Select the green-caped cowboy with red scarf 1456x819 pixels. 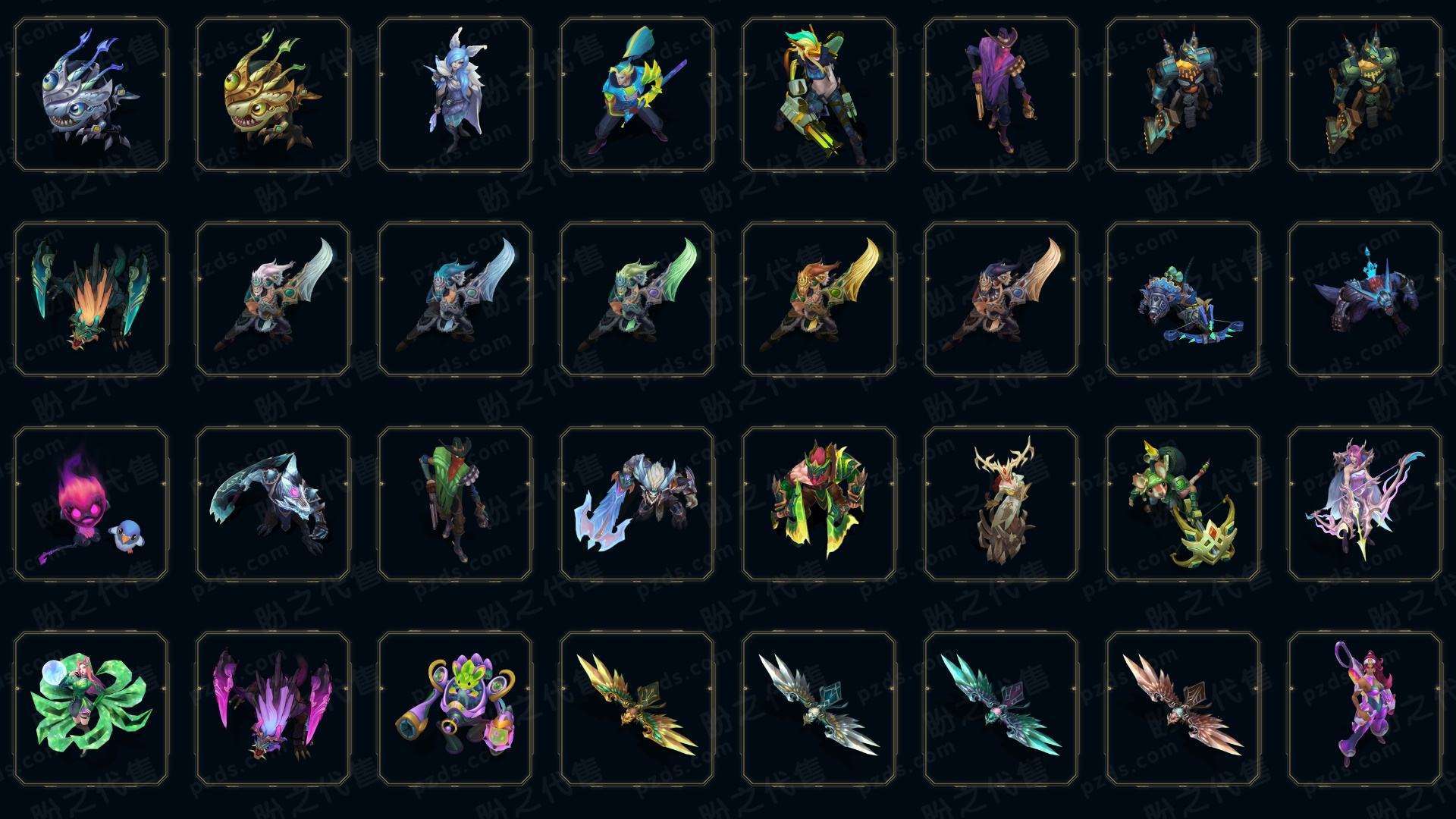coord(455,504)
